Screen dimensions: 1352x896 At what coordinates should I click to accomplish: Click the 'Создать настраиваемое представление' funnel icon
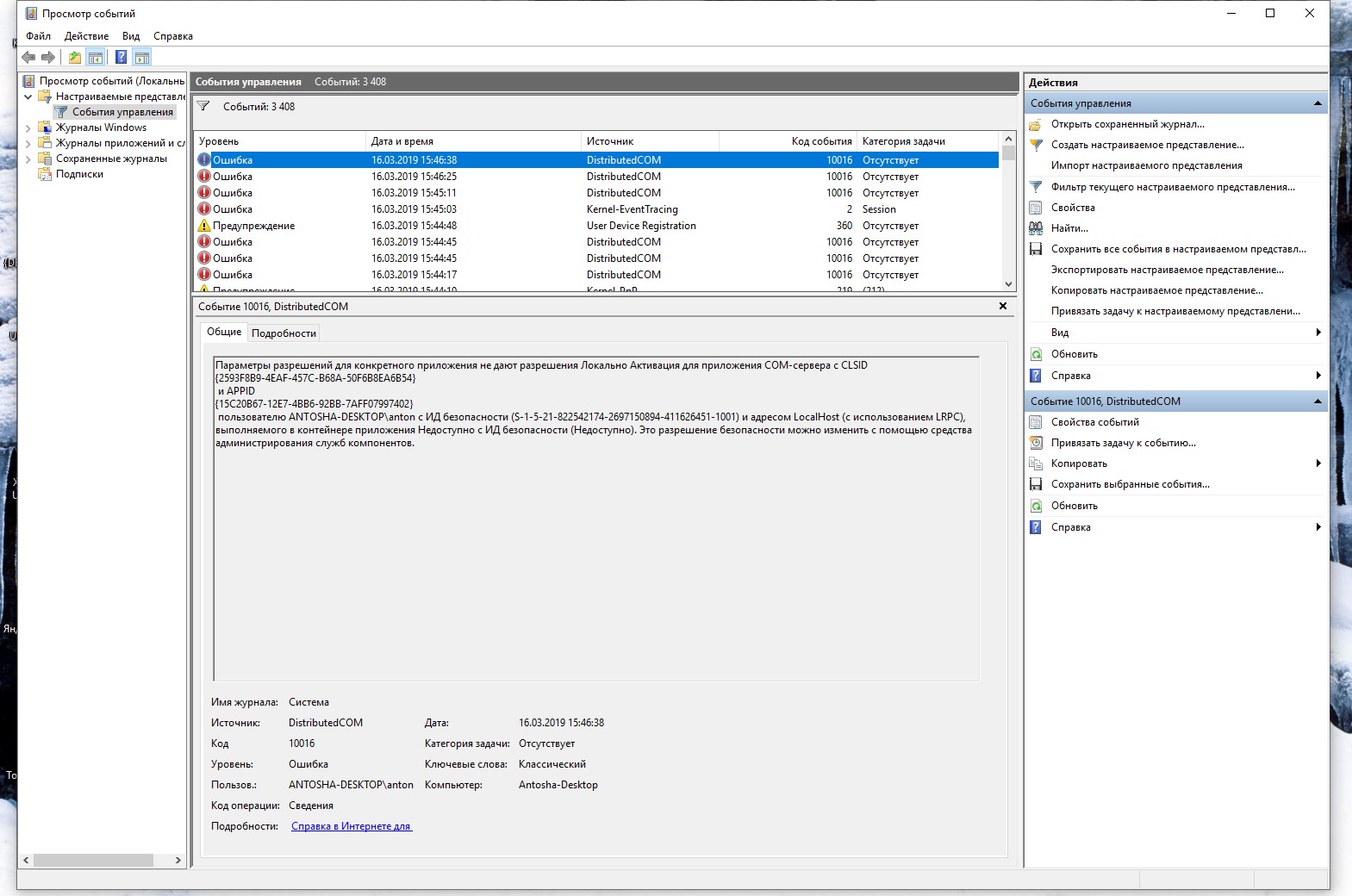[1036, 145]
